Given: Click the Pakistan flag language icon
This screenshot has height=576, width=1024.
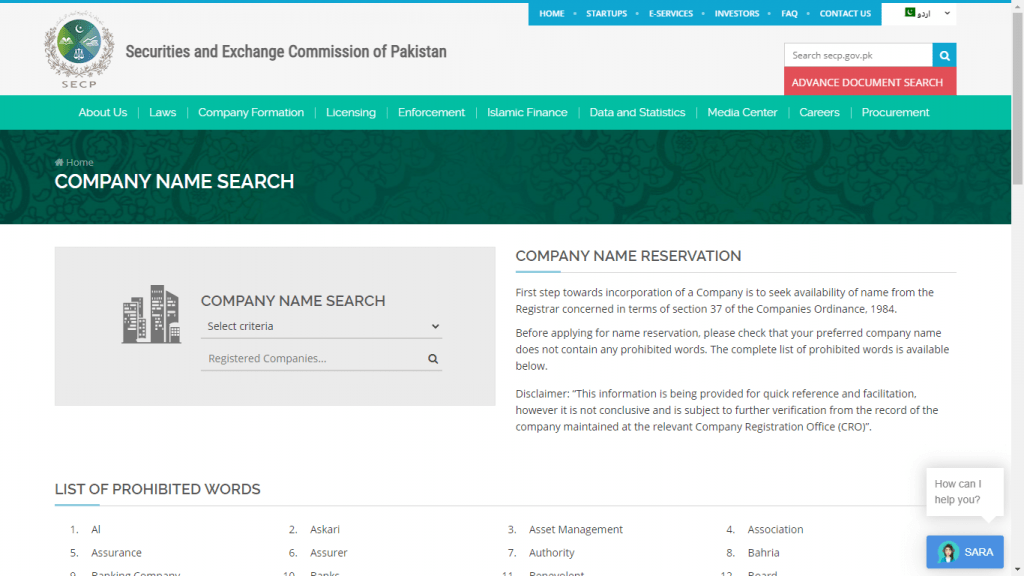Looking at the screenshot, I should pyautogui.click(x=910, y=13).
